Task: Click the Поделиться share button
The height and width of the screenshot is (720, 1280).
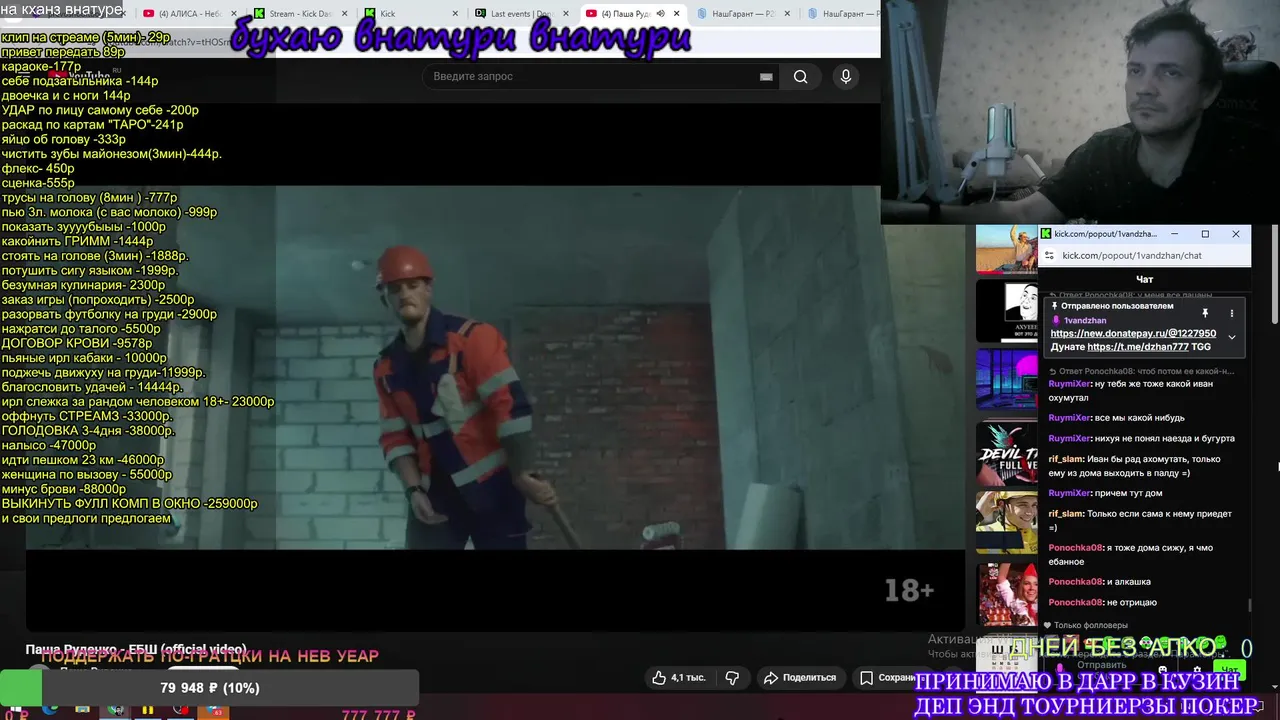Action: click(799, 677)
